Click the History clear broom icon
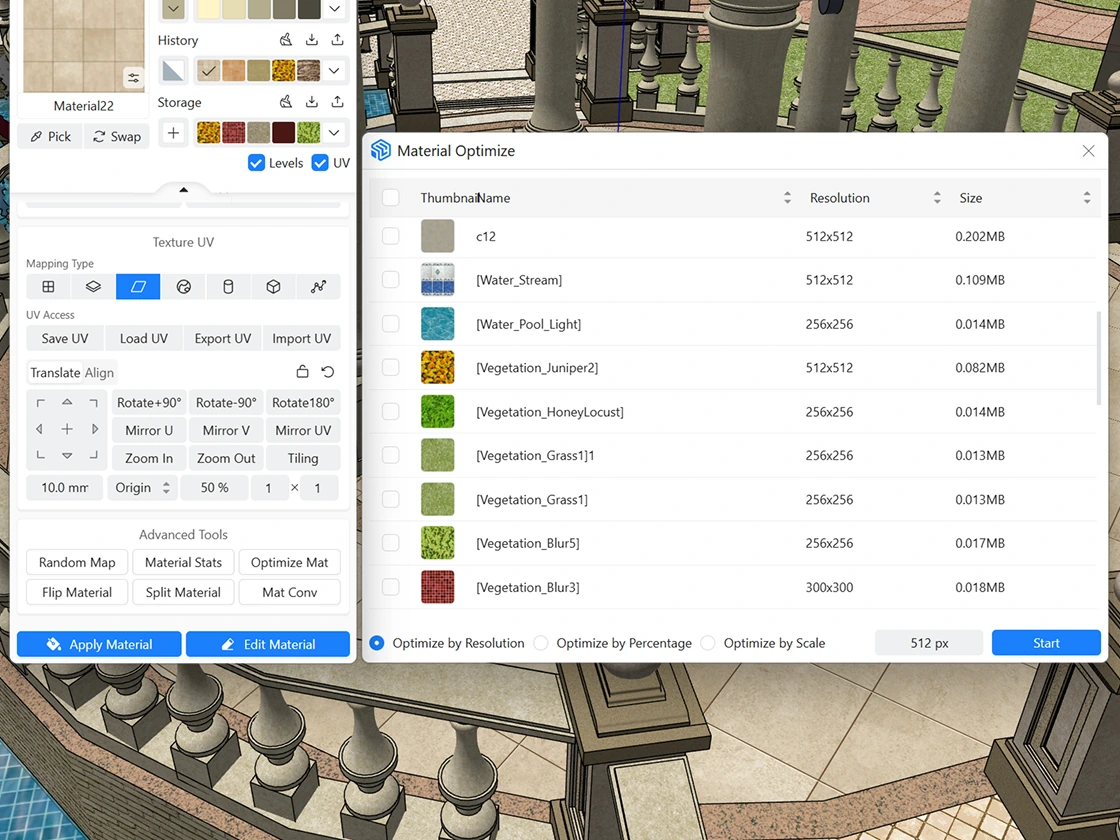Viewport: 1120px width, 840px height. [x=286, y=40]
